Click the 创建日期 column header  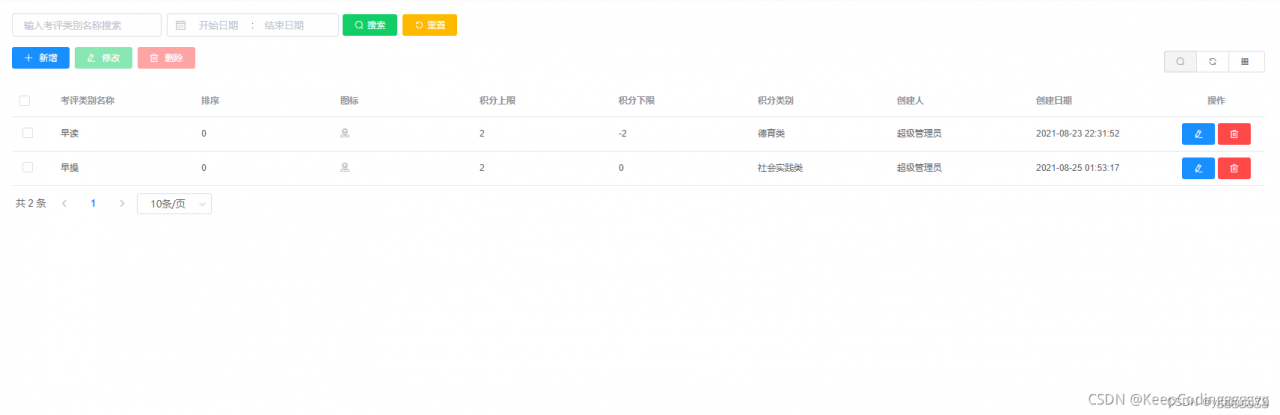1054,101
